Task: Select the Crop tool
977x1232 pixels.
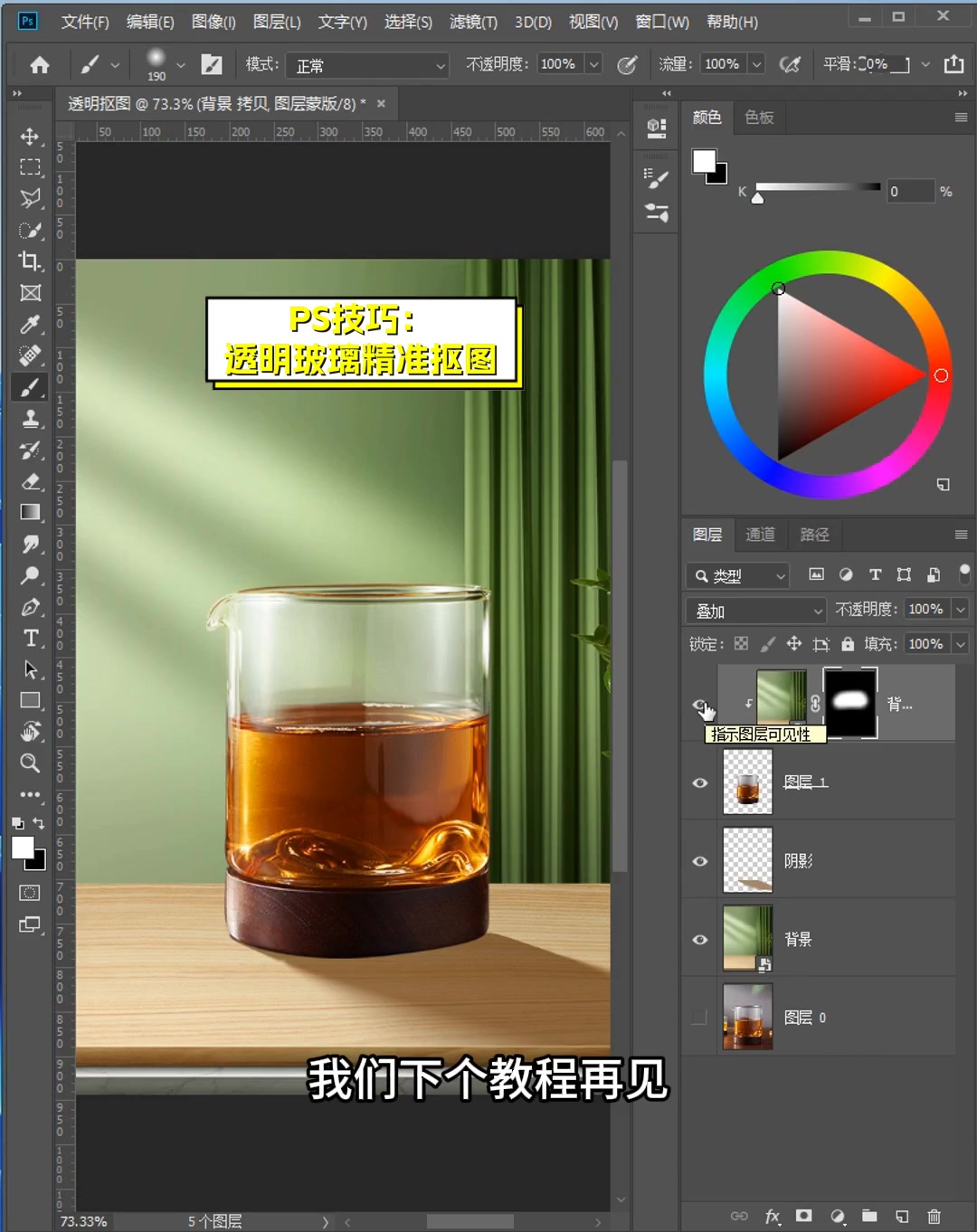Action: coord(30,261)
